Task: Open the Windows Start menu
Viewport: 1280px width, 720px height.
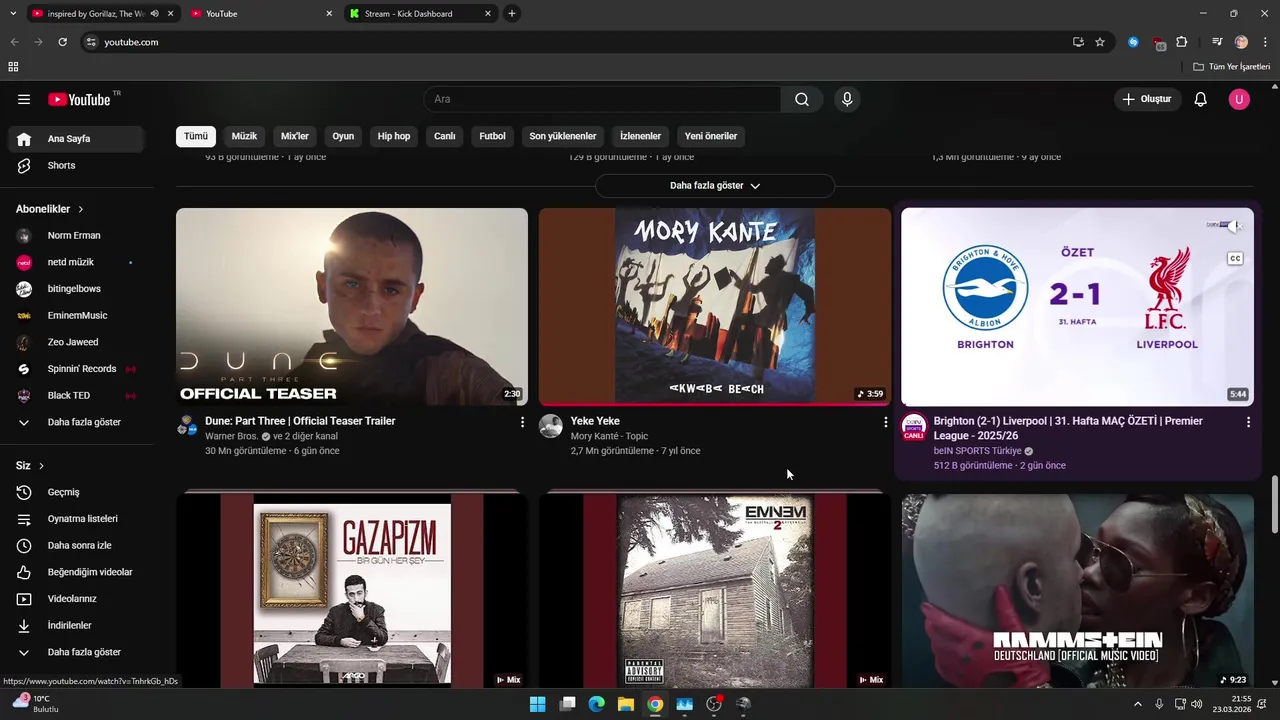Action: coord(537,704)
